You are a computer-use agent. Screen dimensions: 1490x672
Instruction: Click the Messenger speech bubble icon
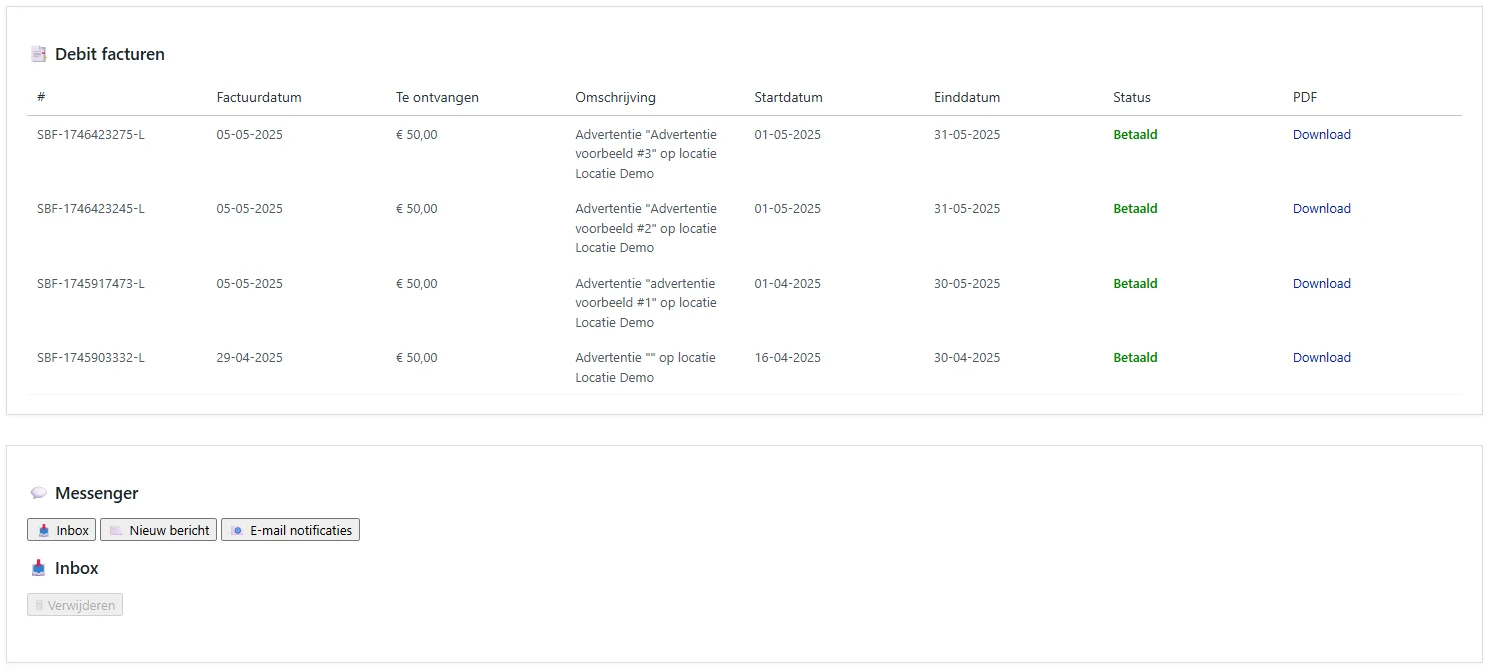pyautogui.click(x=39, y=493)
